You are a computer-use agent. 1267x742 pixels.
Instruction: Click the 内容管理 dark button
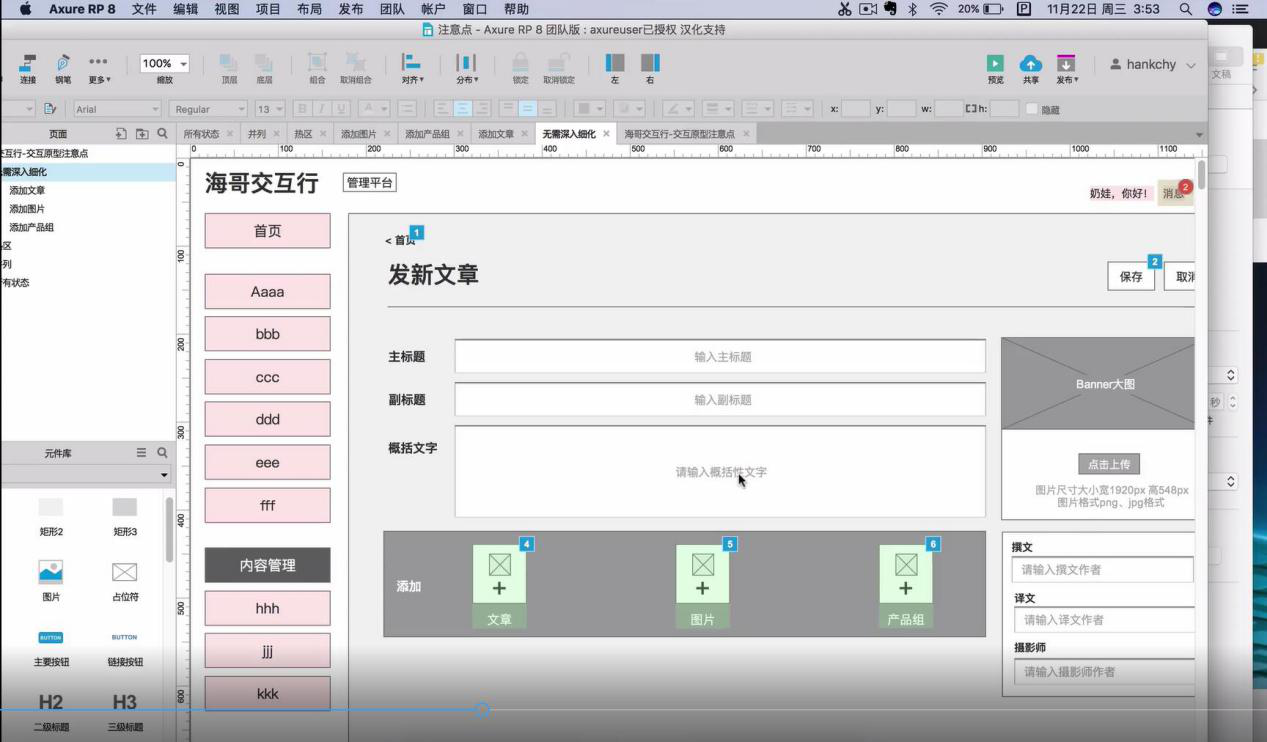267,565
